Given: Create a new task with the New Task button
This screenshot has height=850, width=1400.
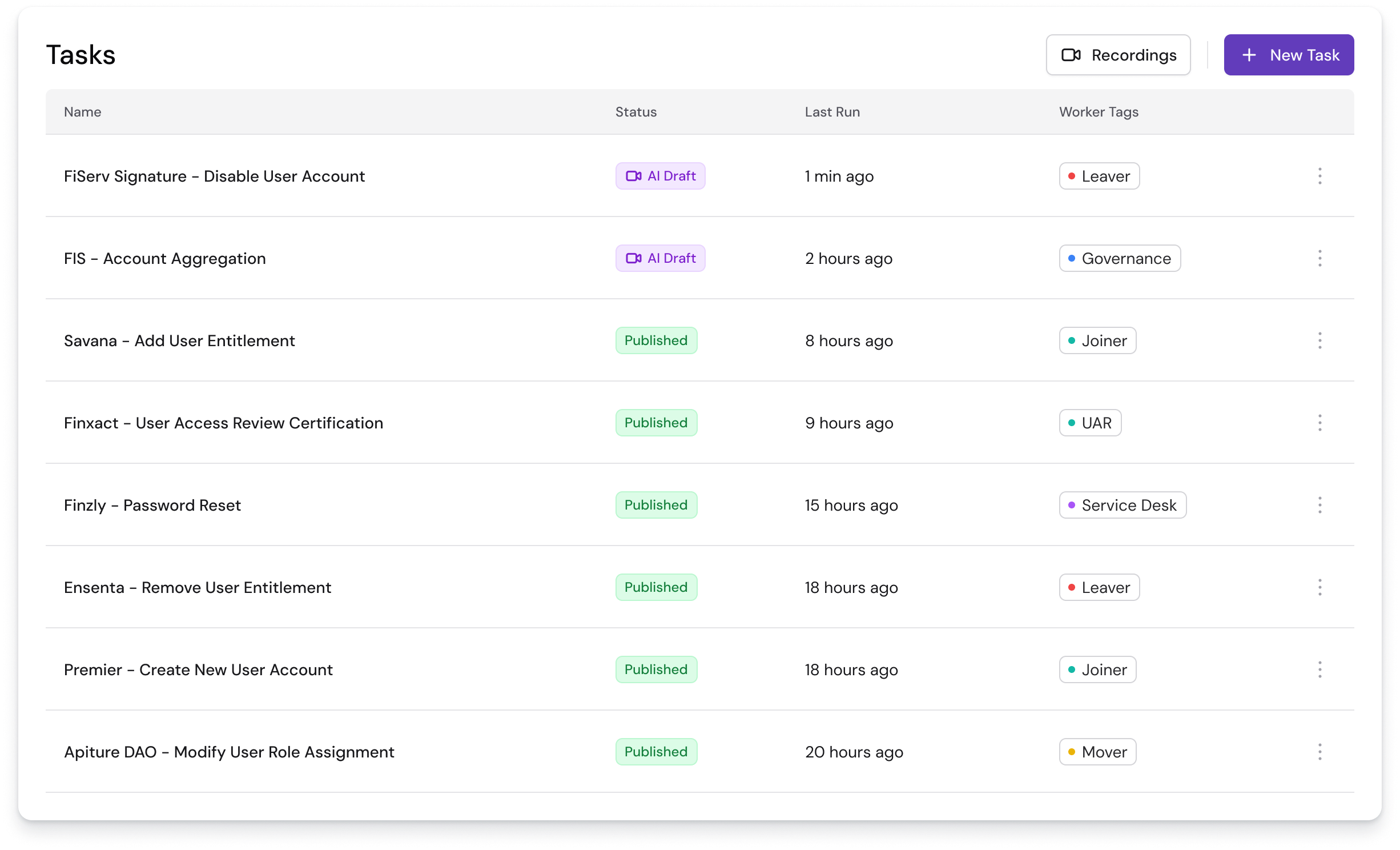Looking at the screenshot, I should [1289, 55].
